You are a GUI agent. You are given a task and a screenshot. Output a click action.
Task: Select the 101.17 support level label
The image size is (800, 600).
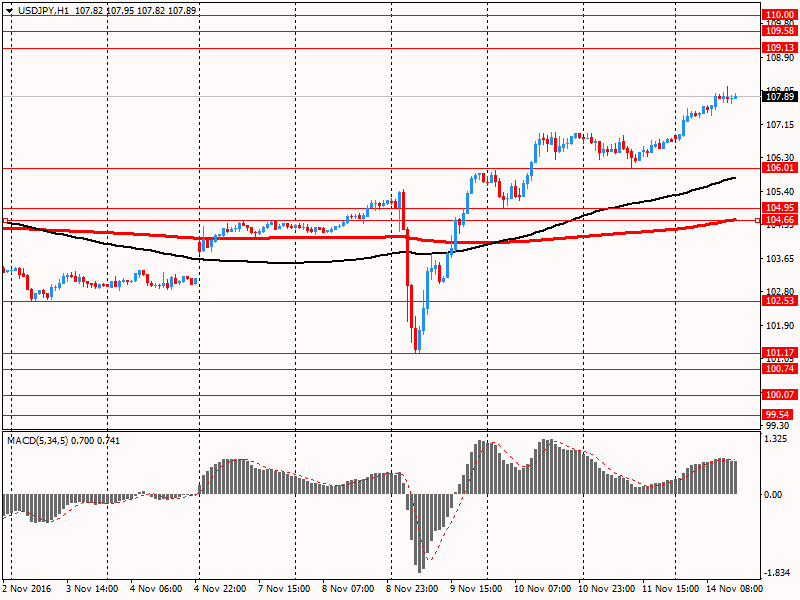click(780, 353)
